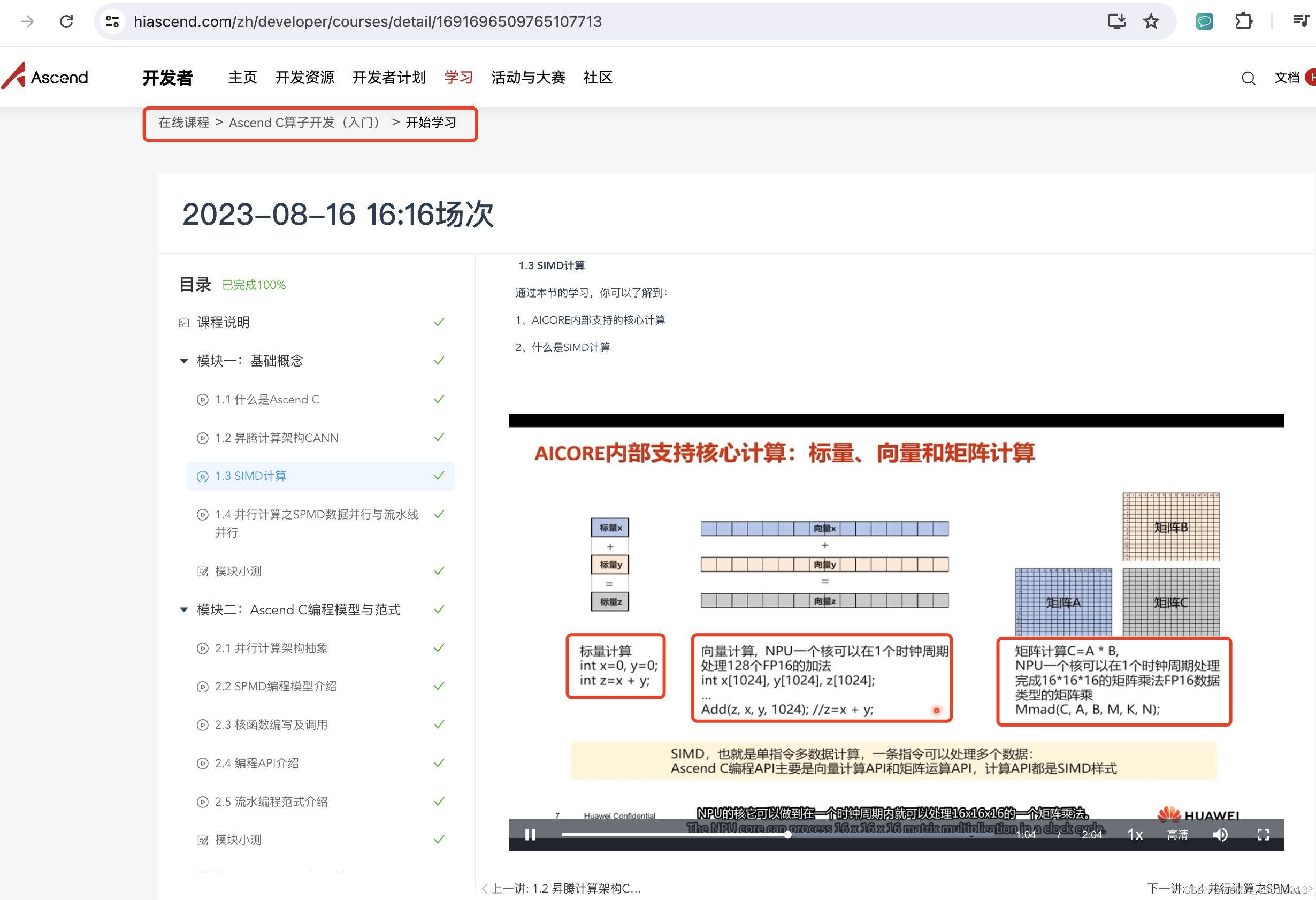Collapse 模块一：基础概念 section
1316x900 pixels.
tap(183, 361)
